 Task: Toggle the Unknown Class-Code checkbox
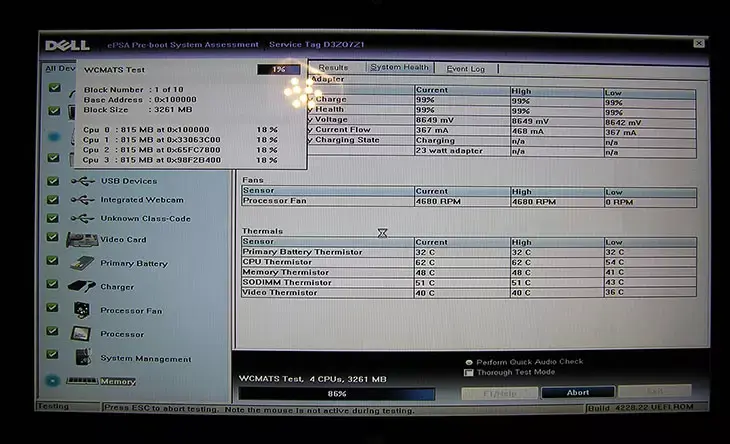53,218
